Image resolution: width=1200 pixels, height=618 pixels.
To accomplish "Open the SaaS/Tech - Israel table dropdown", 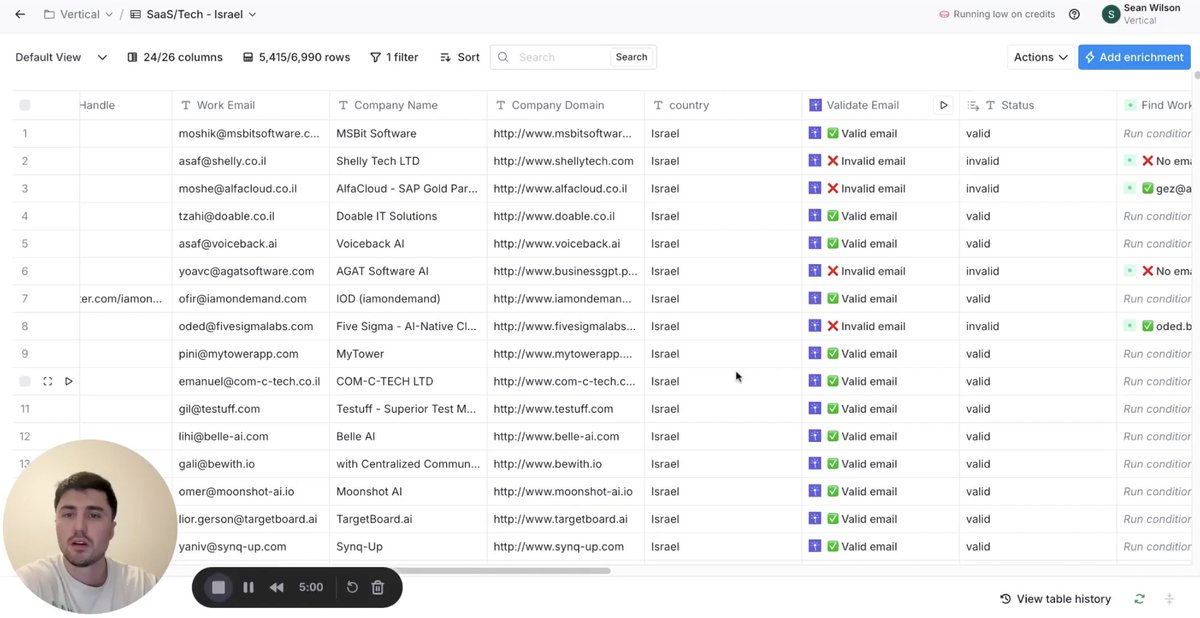I will (193, 14).
